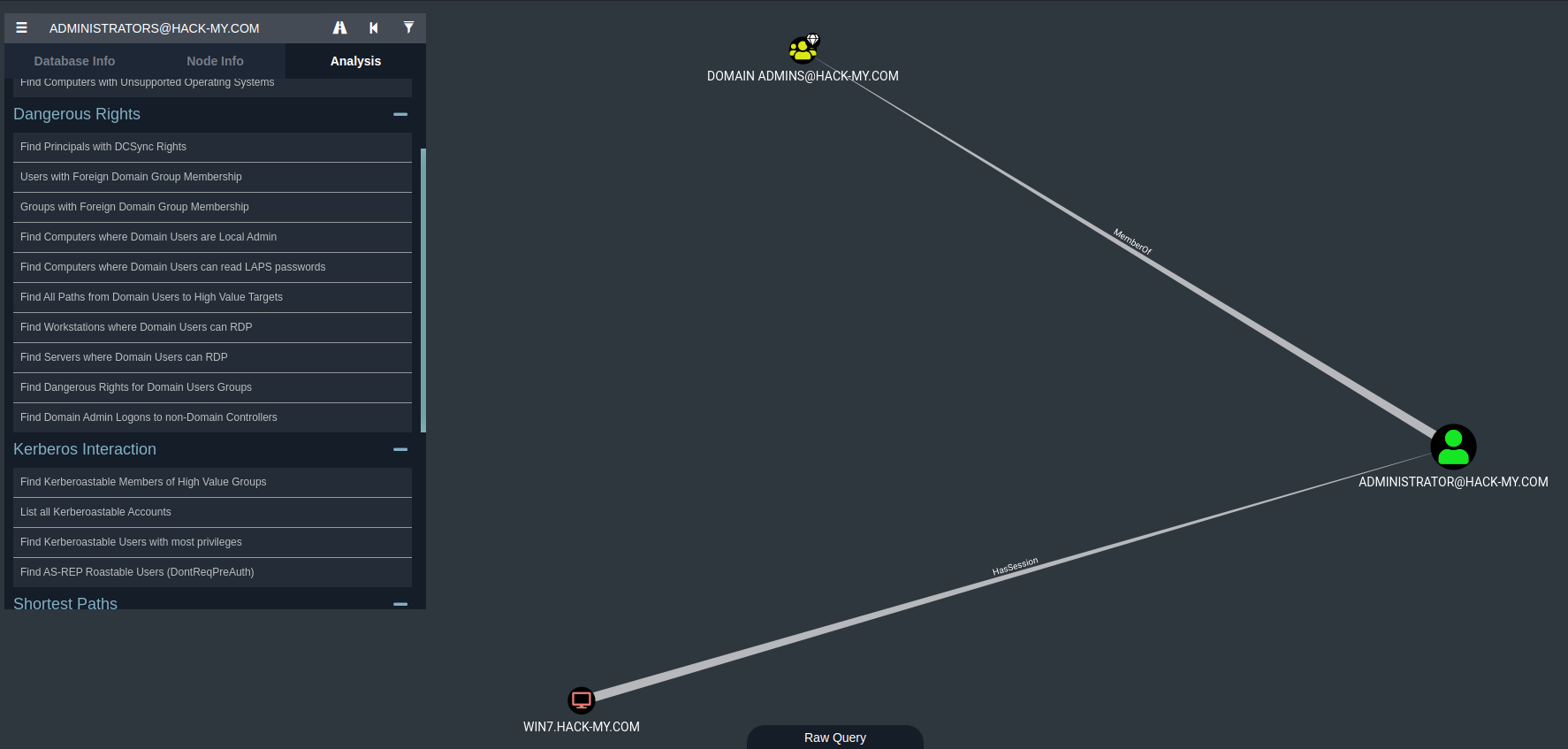Collapse the Shortest Paths section
The image size is (1568, 749).
400,604
